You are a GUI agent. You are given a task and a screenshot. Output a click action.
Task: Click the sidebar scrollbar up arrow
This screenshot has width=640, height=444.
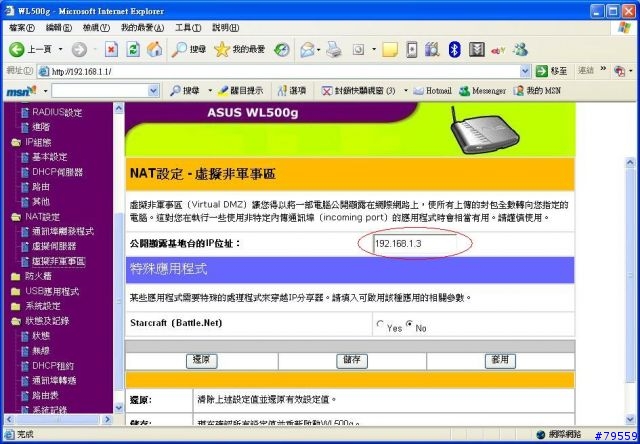(118, 108)
